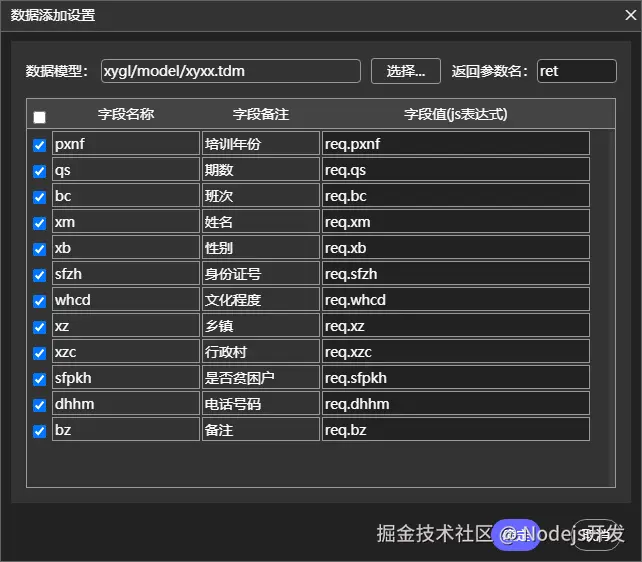Click the req.xz value expression box
This screenshot has height=562, width=642.
(456, 325)
